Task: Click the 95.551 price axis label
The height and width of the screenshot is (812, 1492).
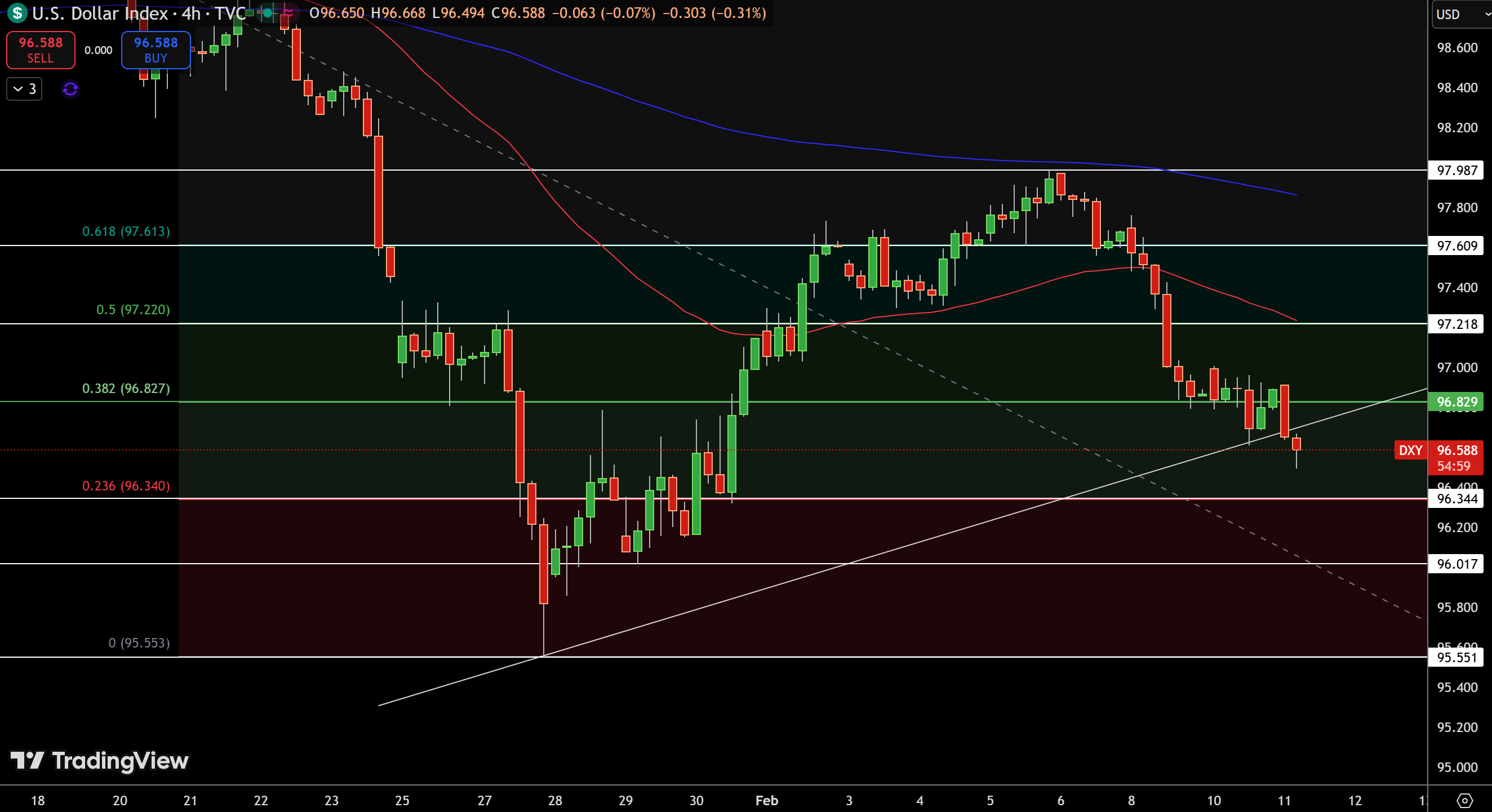Action: pos(1456,657)
